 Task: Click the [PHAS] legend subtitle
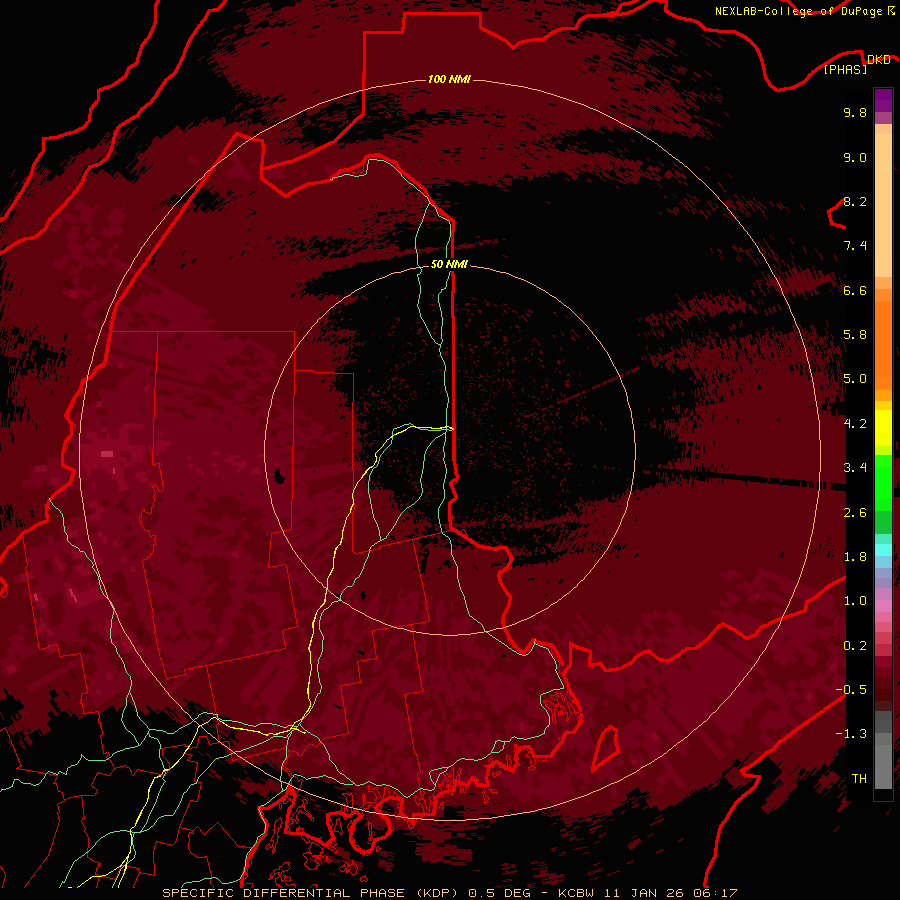(x=845, y=69)
